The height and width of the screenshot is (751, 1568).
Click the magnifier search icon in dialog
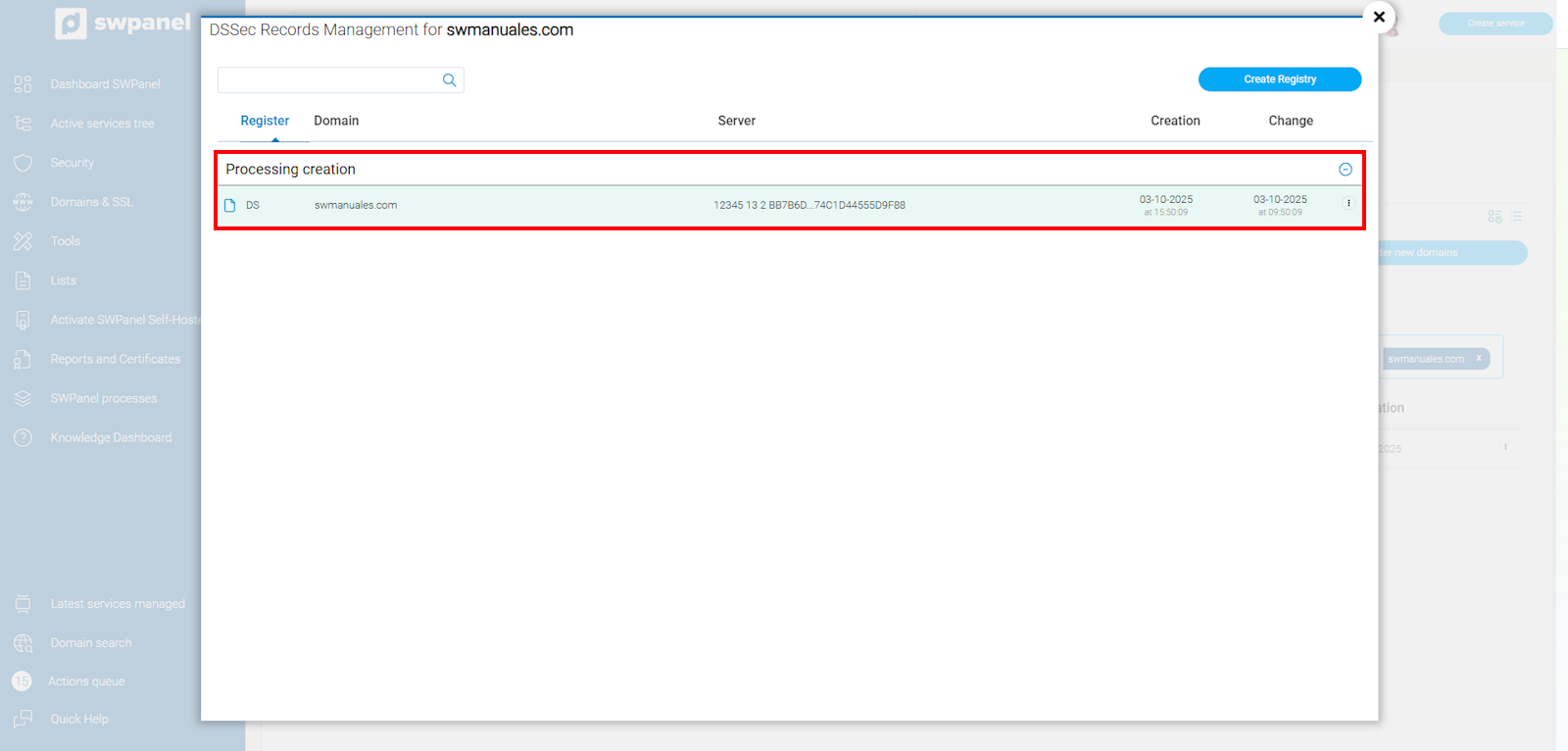[449, 80]
